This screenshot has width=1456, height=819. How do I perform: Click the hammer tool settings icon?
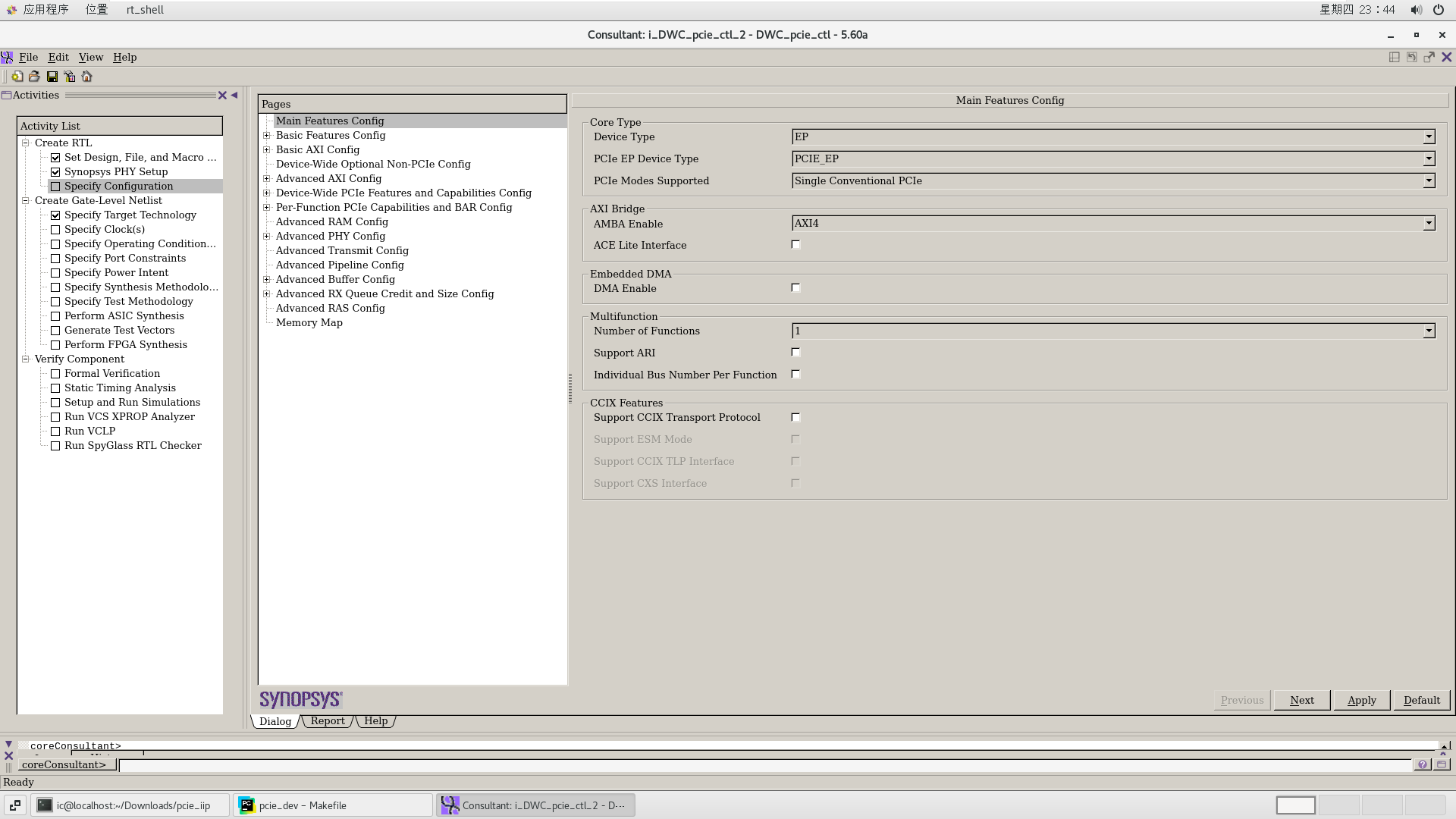[70, 77]
